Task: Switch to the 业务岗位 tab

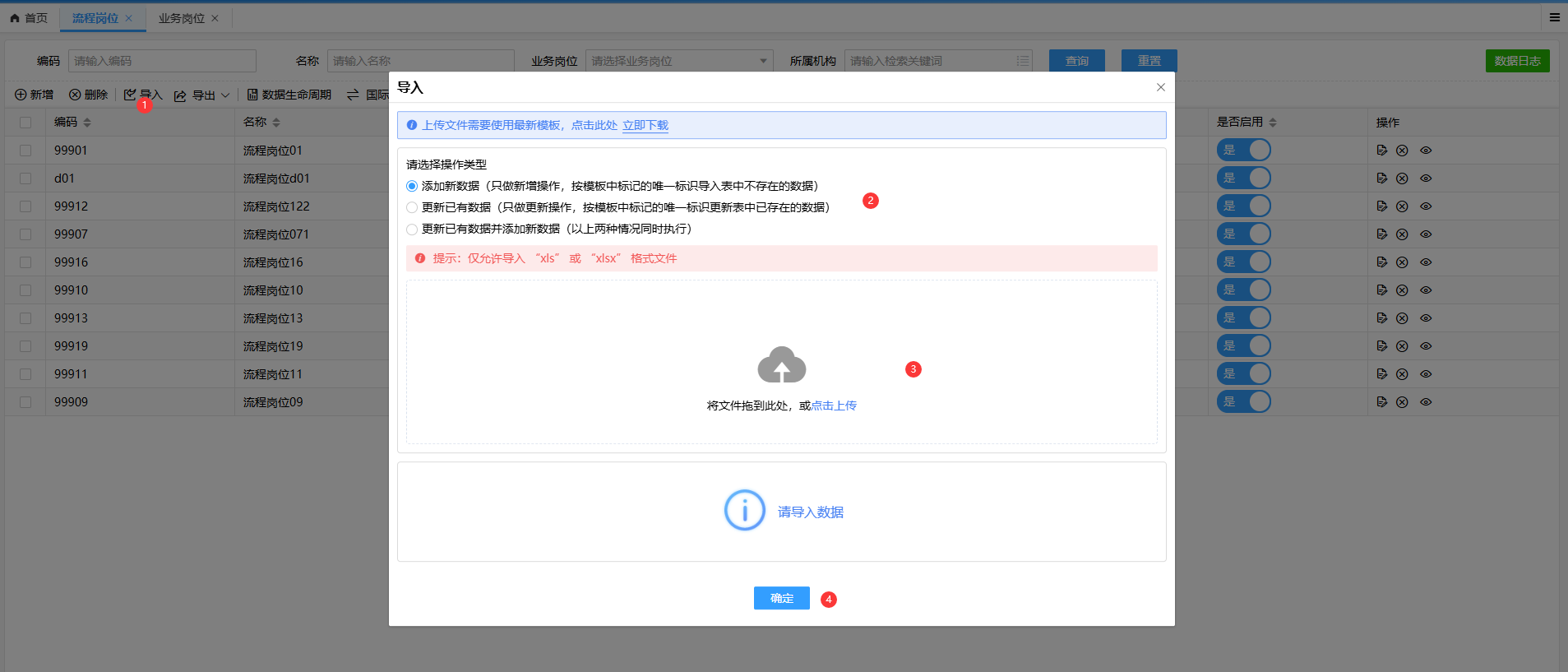Action: (x=181, y=18)
